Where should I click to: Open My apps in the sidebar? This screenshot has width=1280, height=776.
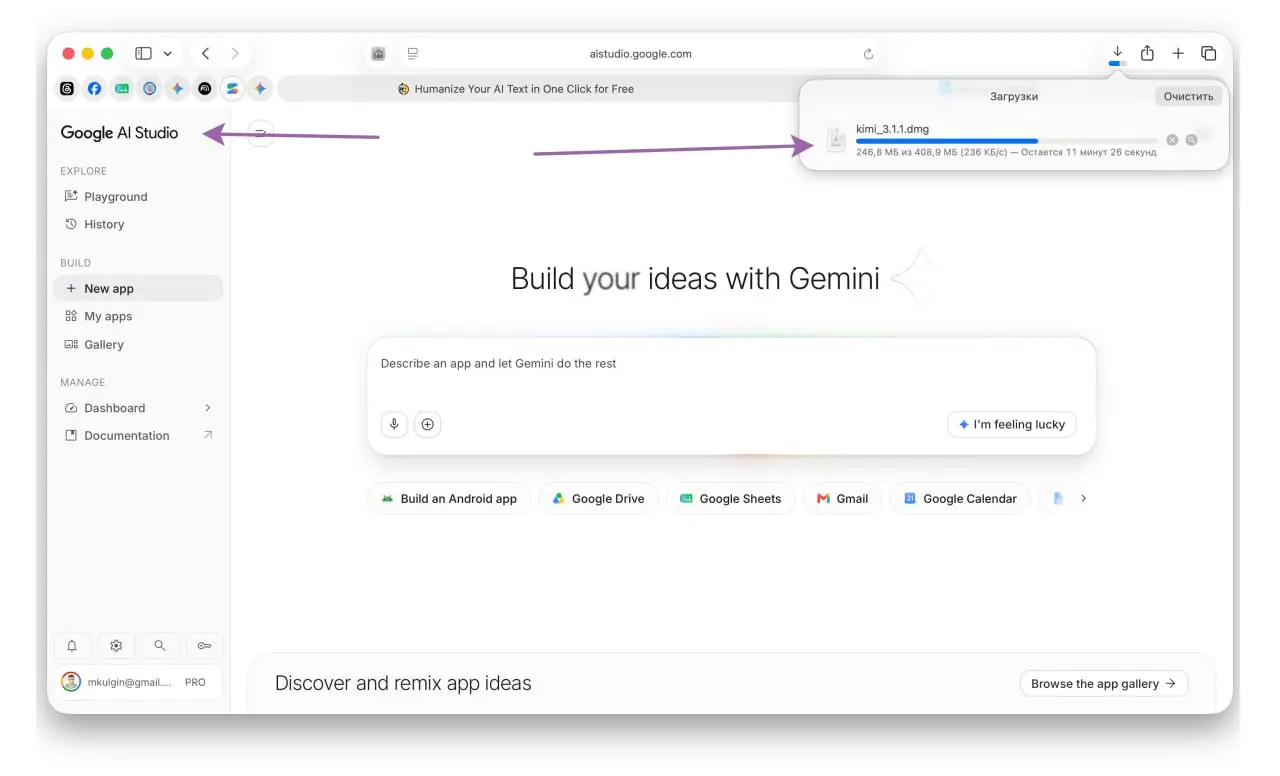[138, 317]
